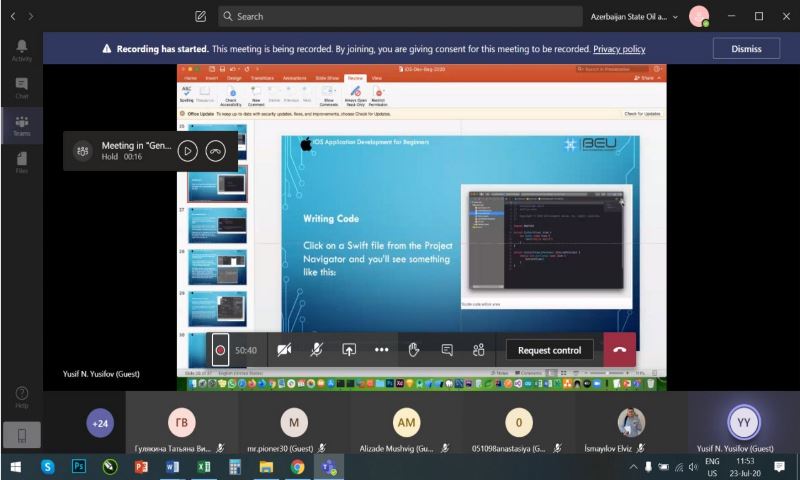800x480 pixels.
Task: Open PowerPoint from the taskbar
Action: [x=141, y=467]
